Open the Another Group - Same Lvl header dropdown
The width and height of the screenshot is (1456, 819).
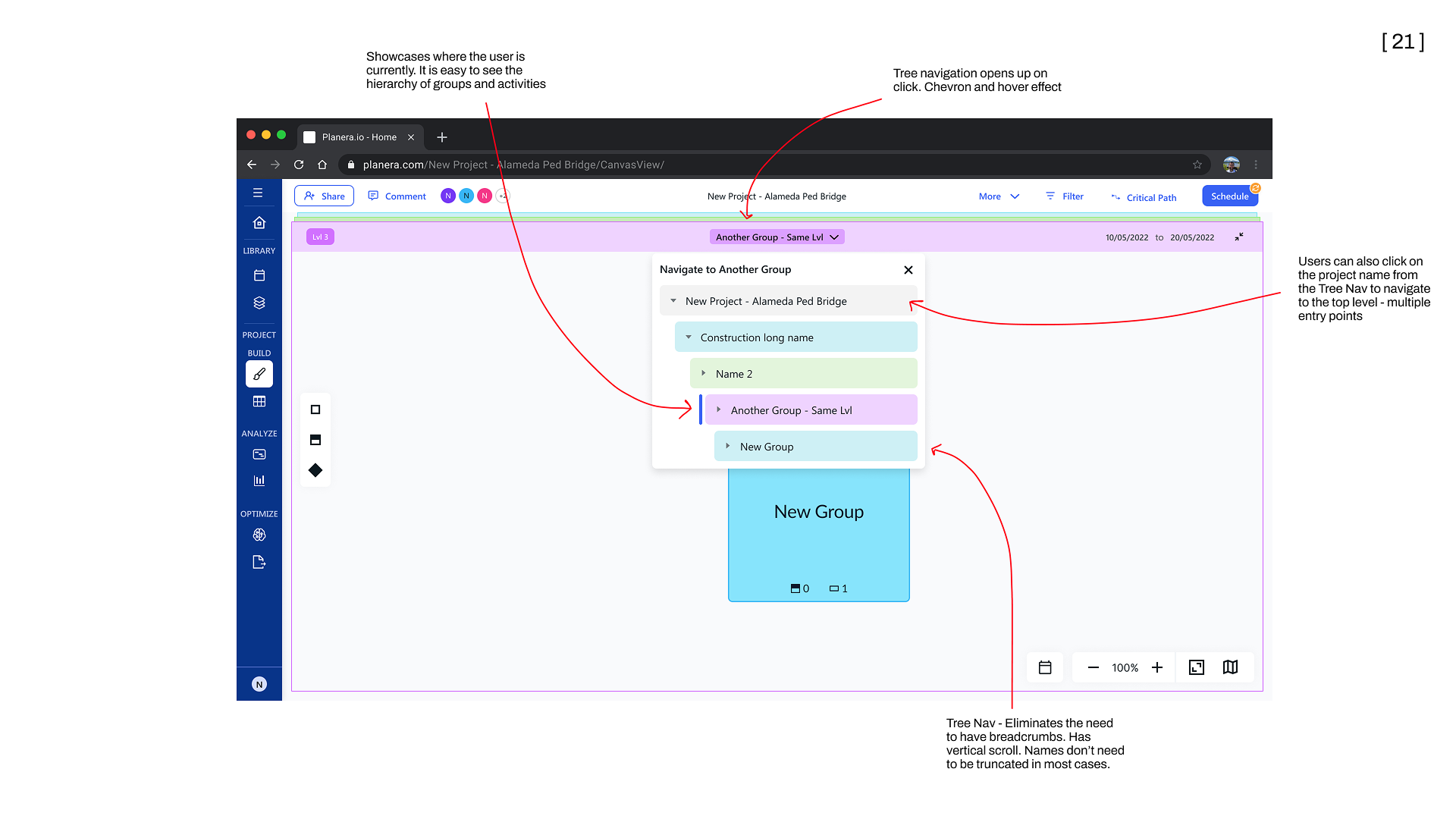(777, 237)
